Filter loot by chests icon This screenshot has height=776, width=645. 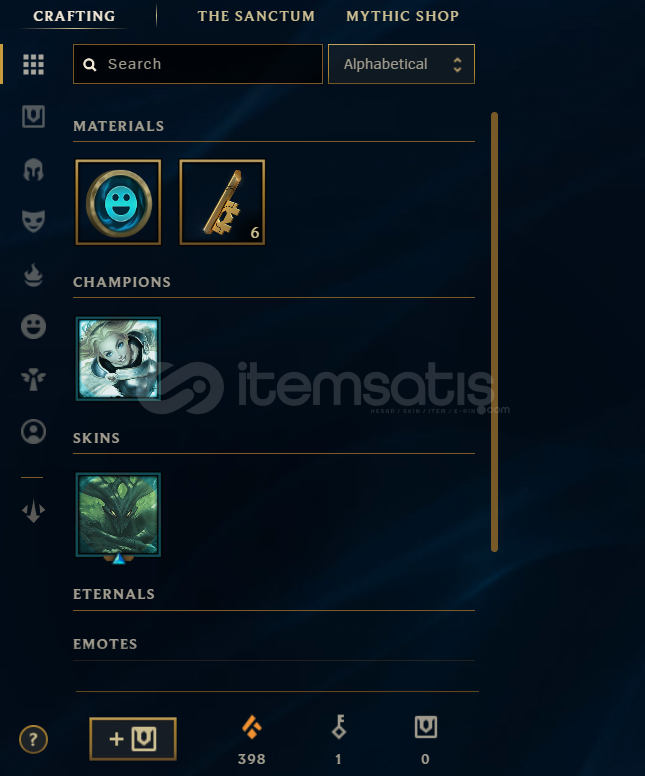[33, 117]
